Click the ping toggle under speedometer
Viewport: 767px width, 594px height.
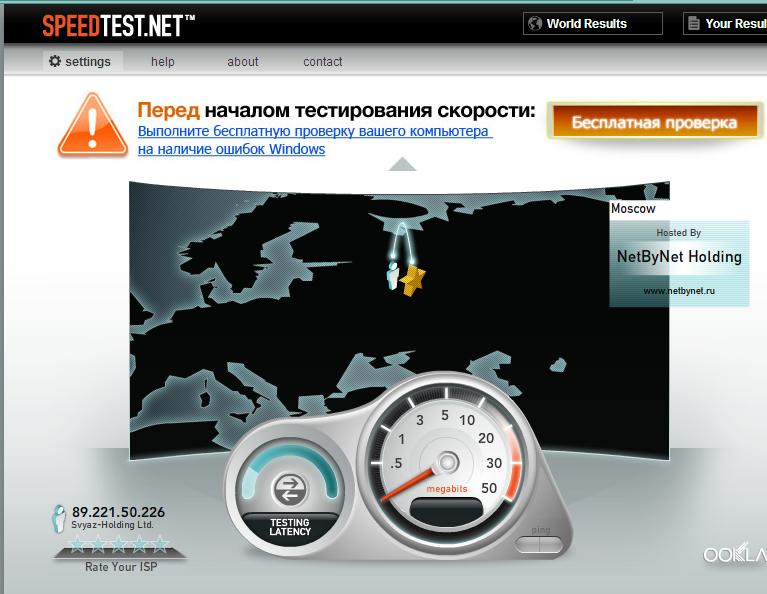click(x=540, y=544)
